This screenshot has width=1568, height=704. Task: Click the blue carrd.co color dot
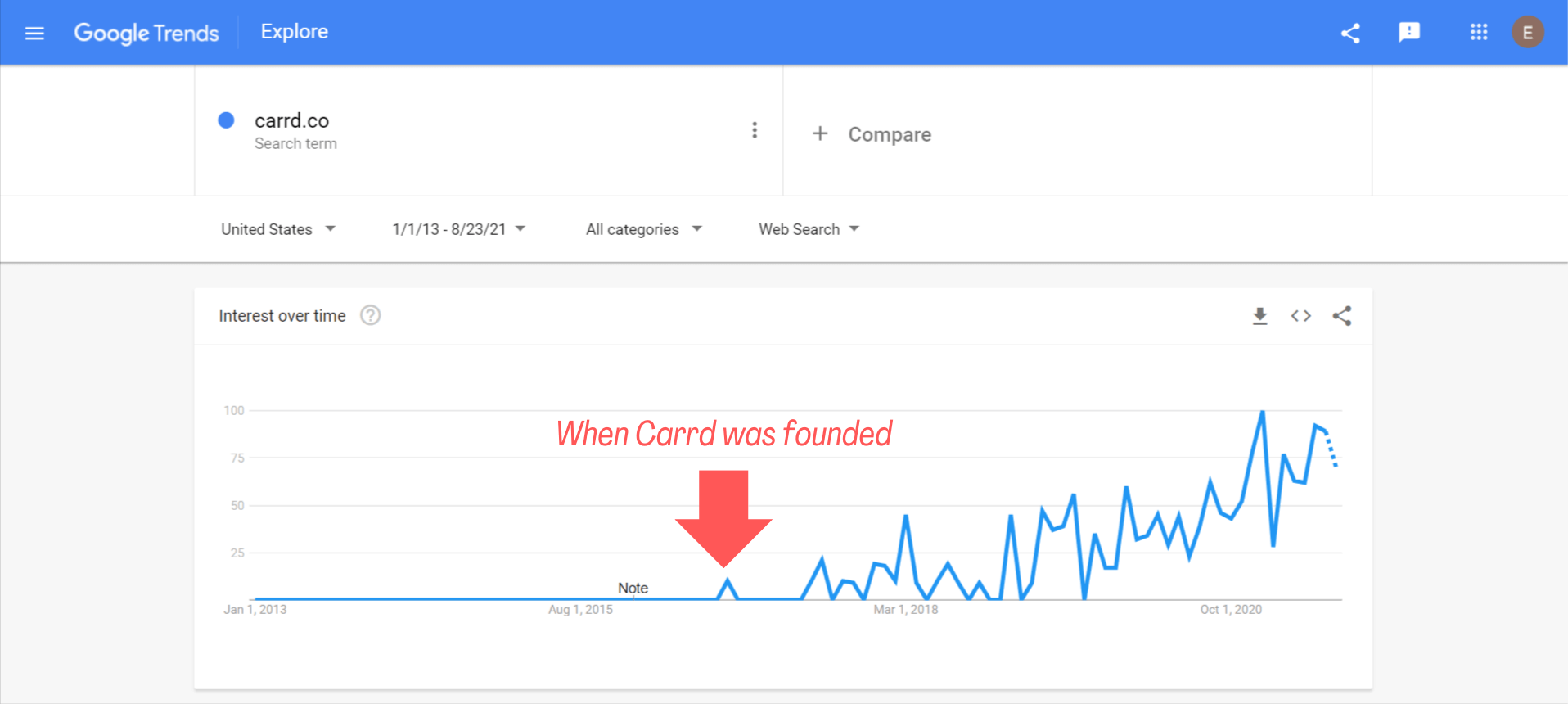[x=227, y=120]
